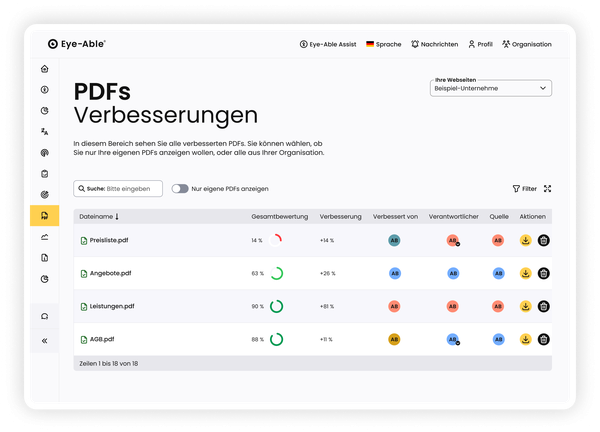
Task: Select the highlighted PDF icon in sidebar
Action: [45, 216]
